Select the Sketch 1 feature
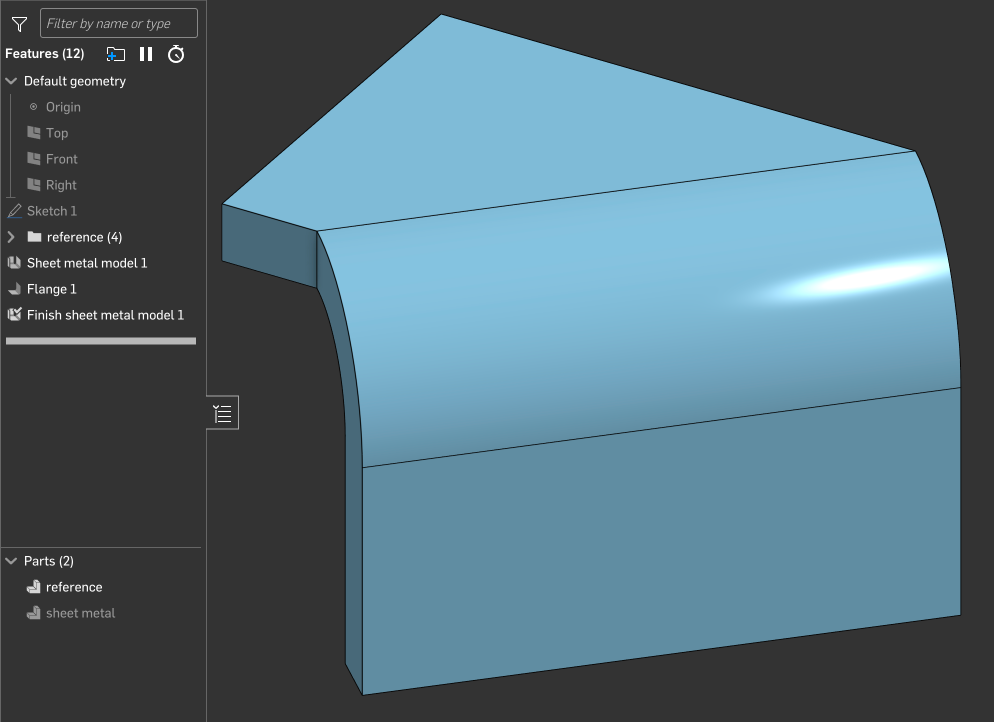This screenshot has height=722, width=994. [x=51, y=211]
